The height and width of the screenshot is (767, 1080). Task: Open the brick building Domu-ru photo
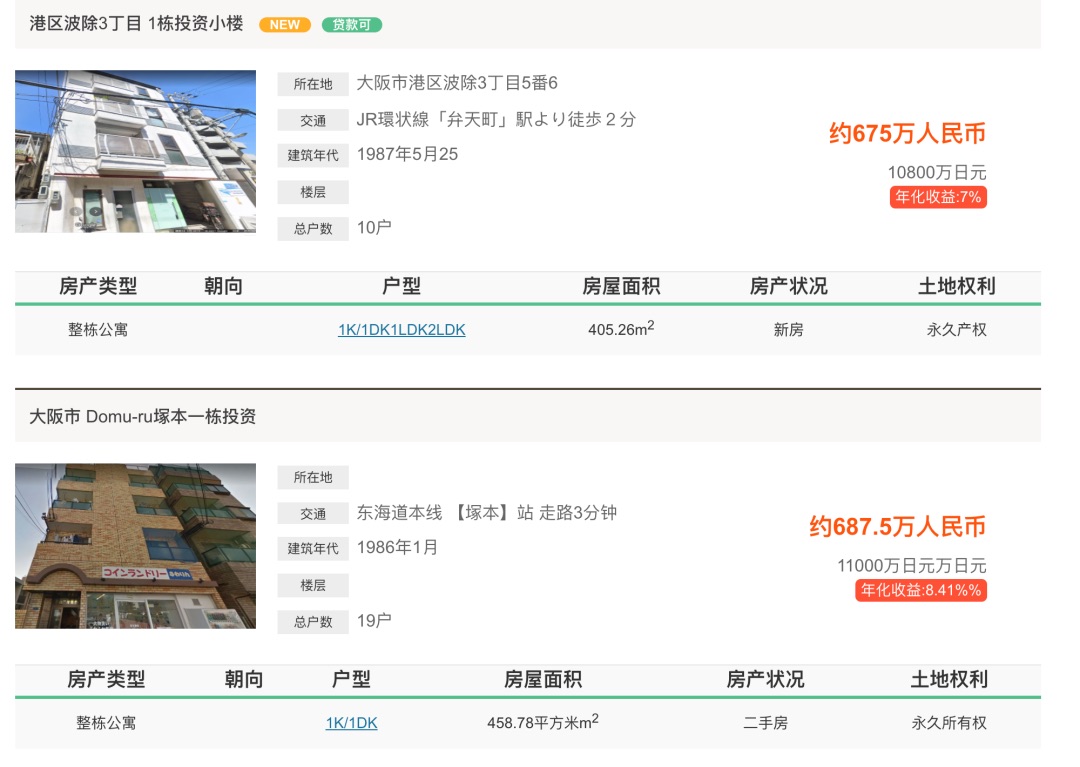coord(136,546)
